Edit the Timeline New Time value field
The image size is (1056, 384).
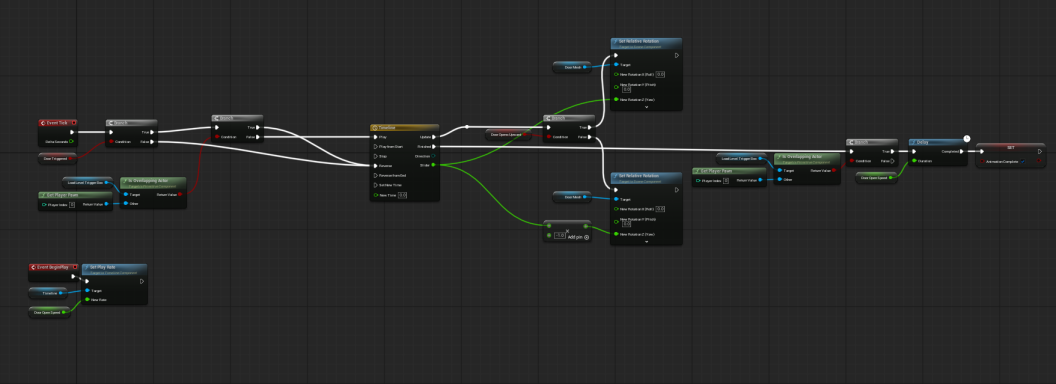[x=402, y=195]
